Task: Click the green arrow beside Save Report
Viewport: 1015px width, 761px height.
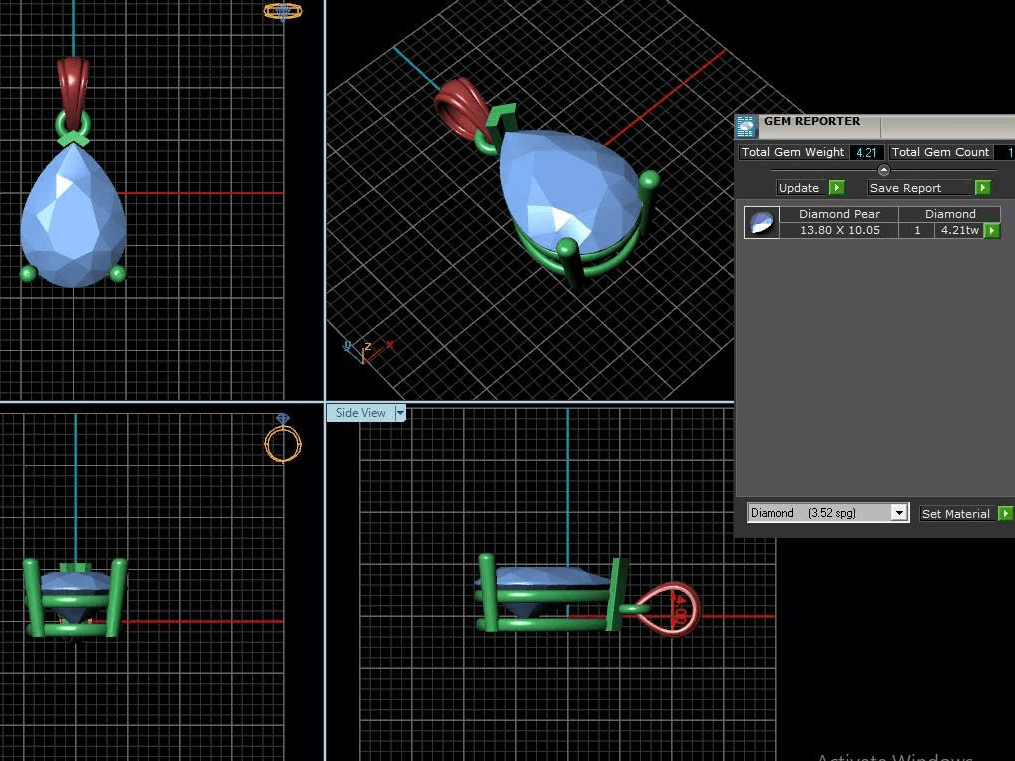Action: [983, 188]
